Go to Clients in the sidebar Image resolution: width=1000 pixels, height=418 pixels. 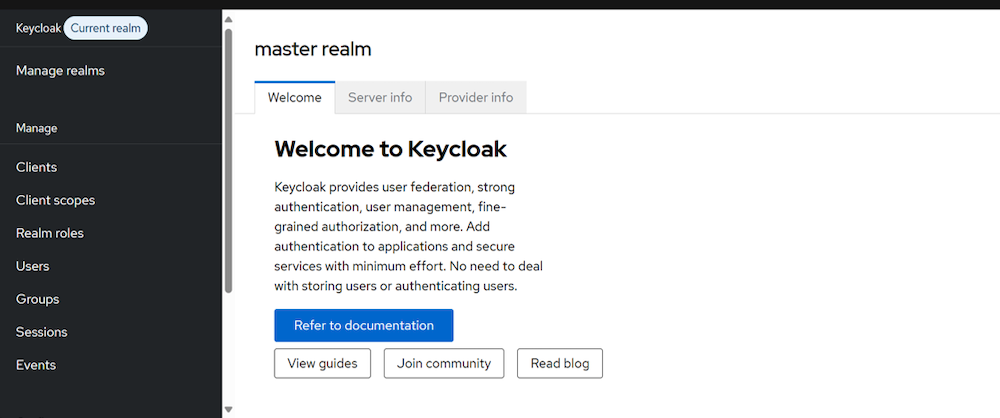point(36,167)
